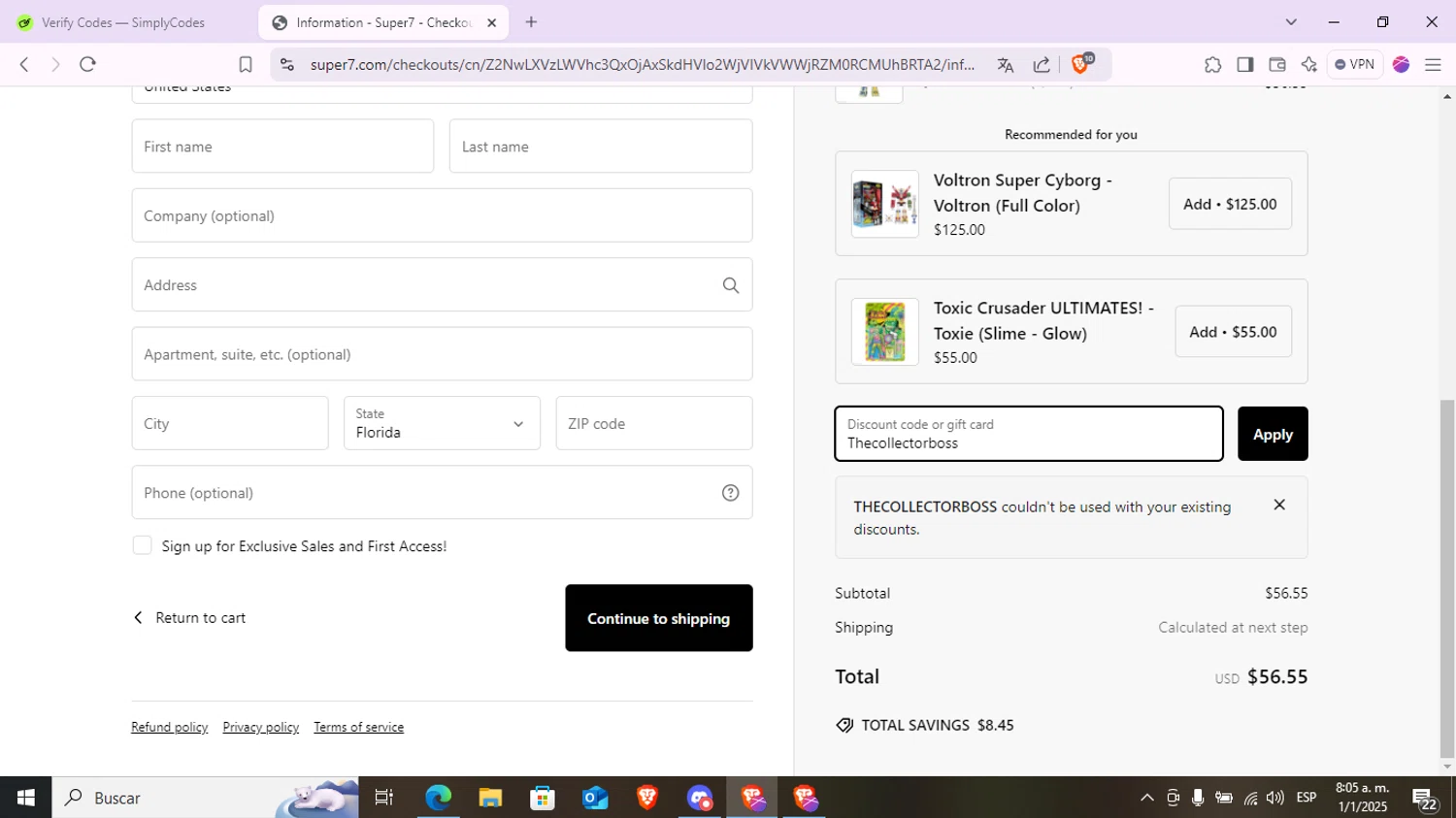
Task: Open File Explorer from the taskbar
Action: pyautogui.click(x=490, y=798)
